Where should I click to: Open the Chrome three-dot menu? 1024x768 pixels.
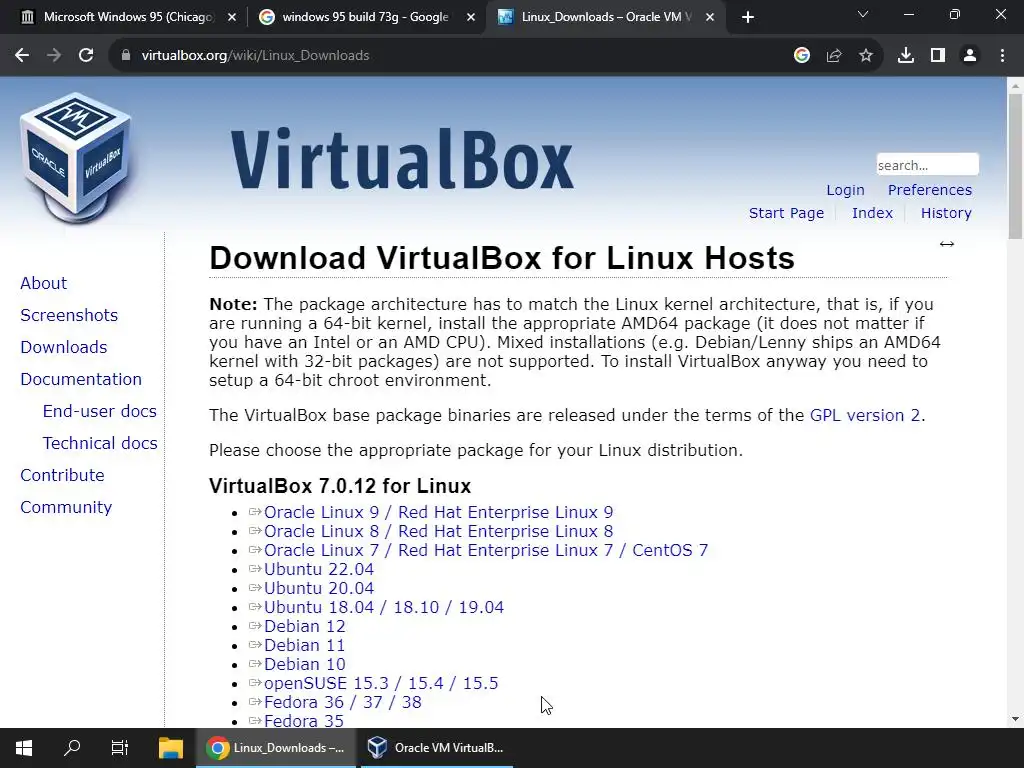click(1002, 56)
